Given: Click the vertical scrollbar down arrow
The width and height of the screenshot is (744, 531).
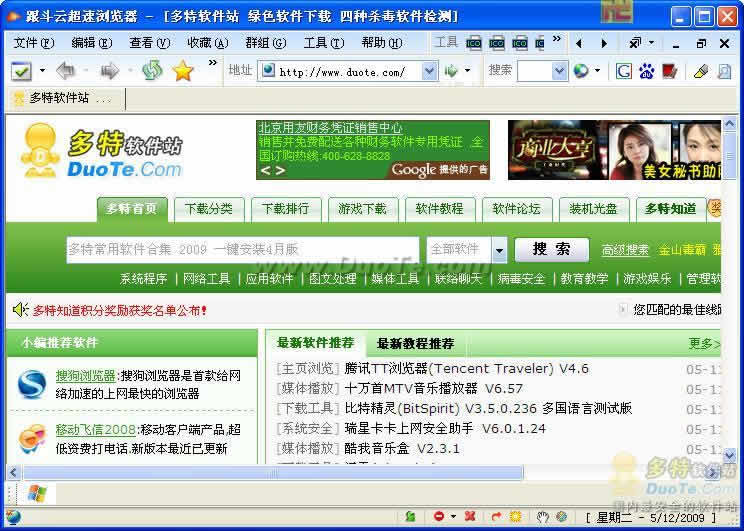Looking at the screenshot, I should click(729, 455).
